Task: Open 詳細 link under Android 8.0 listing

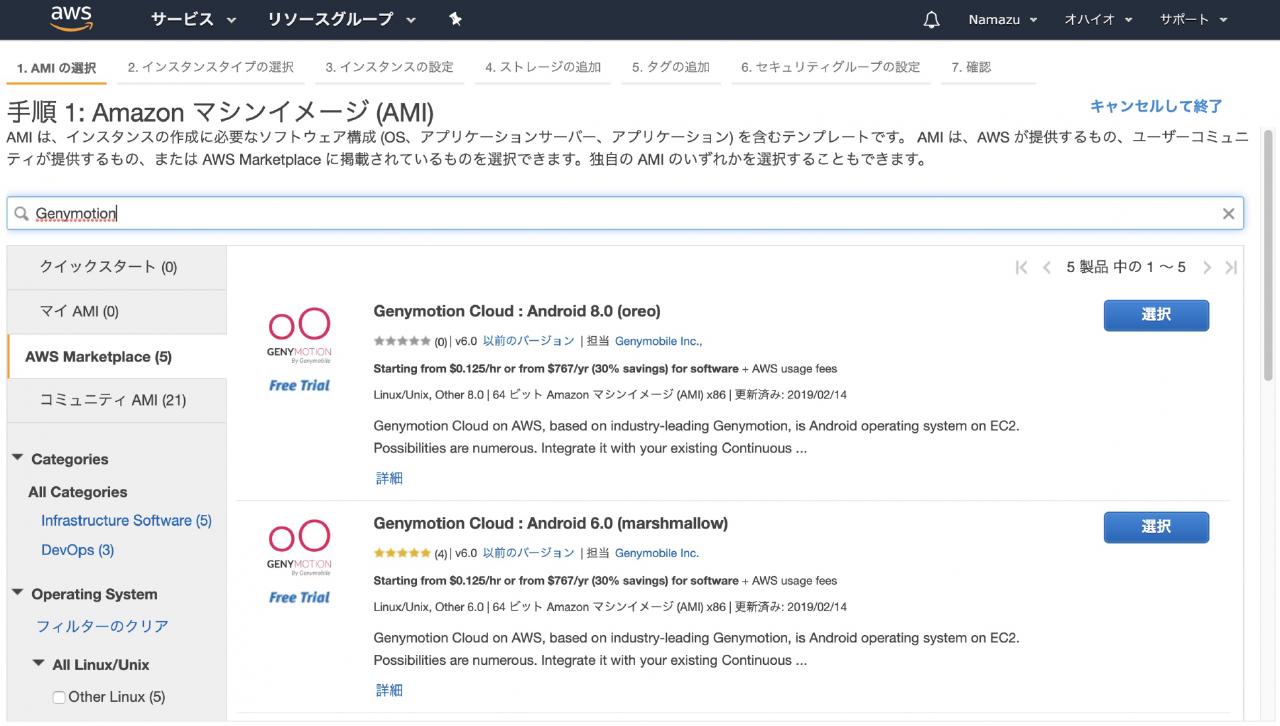Action: pos(389,478)
